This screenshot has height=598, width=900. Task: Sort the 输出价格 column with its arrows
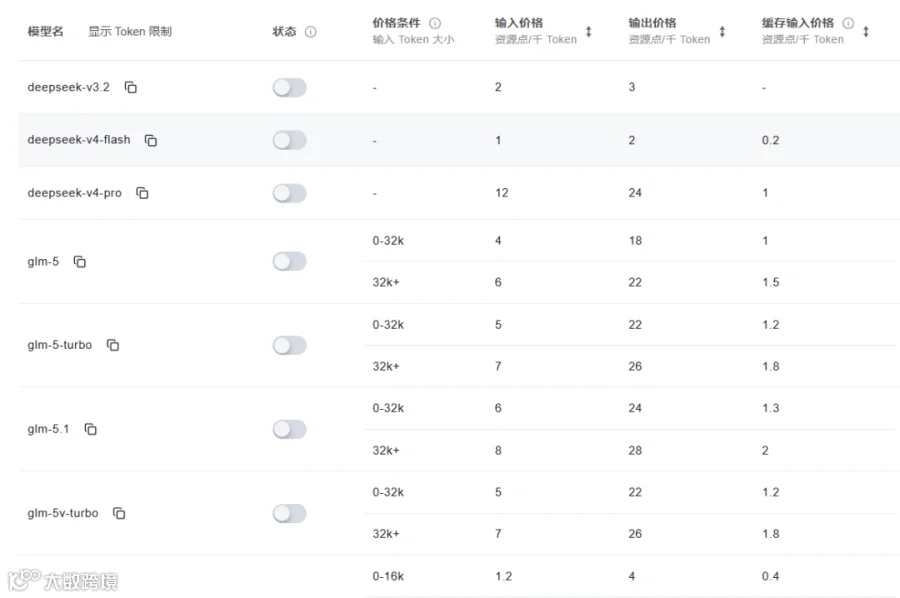[x=722, y=32]
